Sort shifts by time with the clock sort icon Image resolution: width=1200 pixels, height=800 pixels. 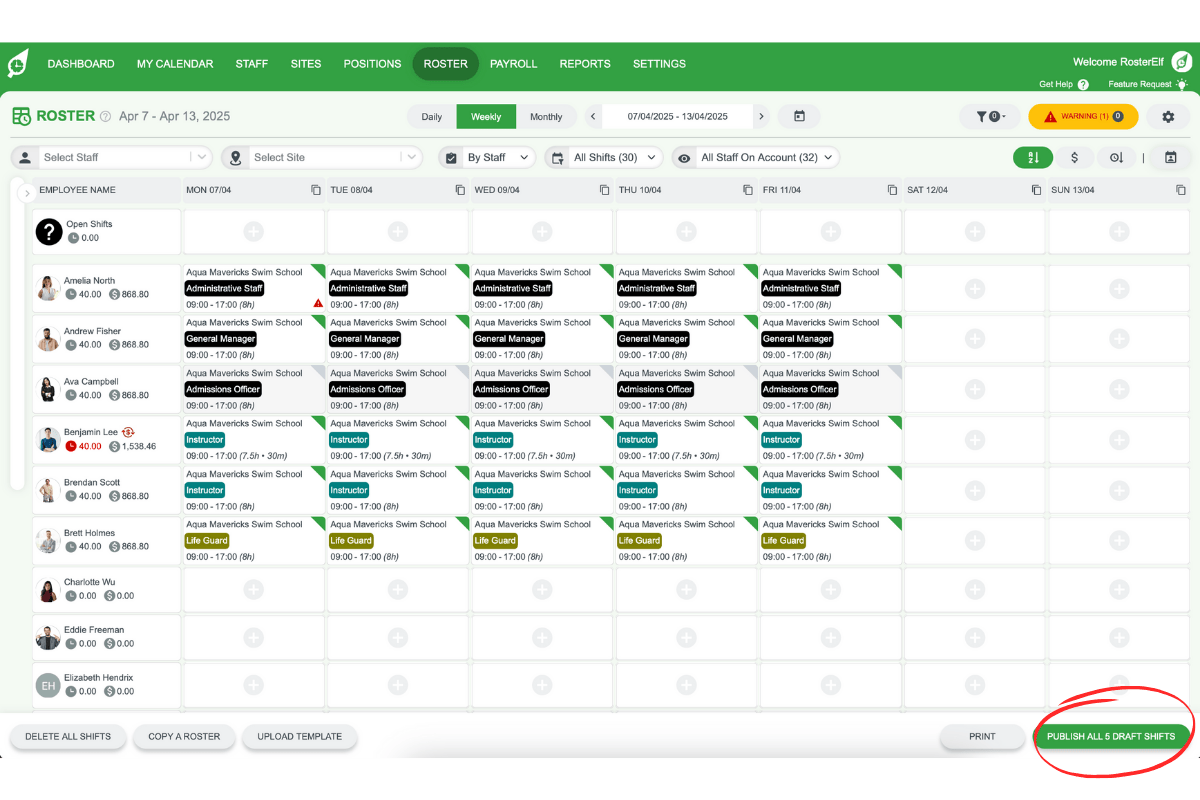tap(1118, 158)
